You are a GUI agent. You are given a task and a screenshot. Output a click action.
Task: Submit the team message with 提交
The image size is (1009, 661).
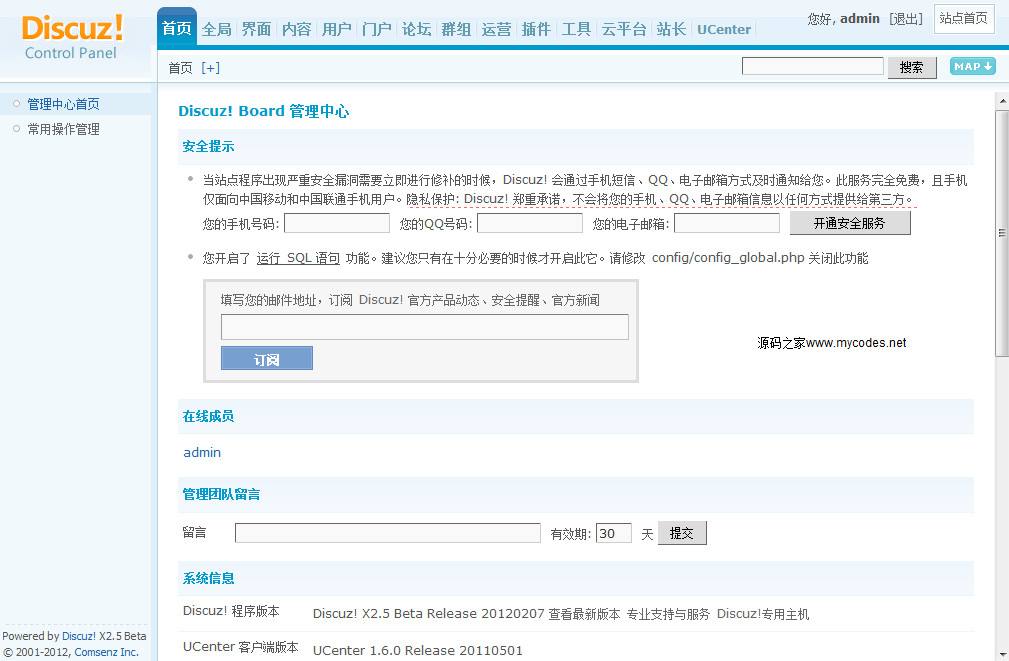click(682, 532)
